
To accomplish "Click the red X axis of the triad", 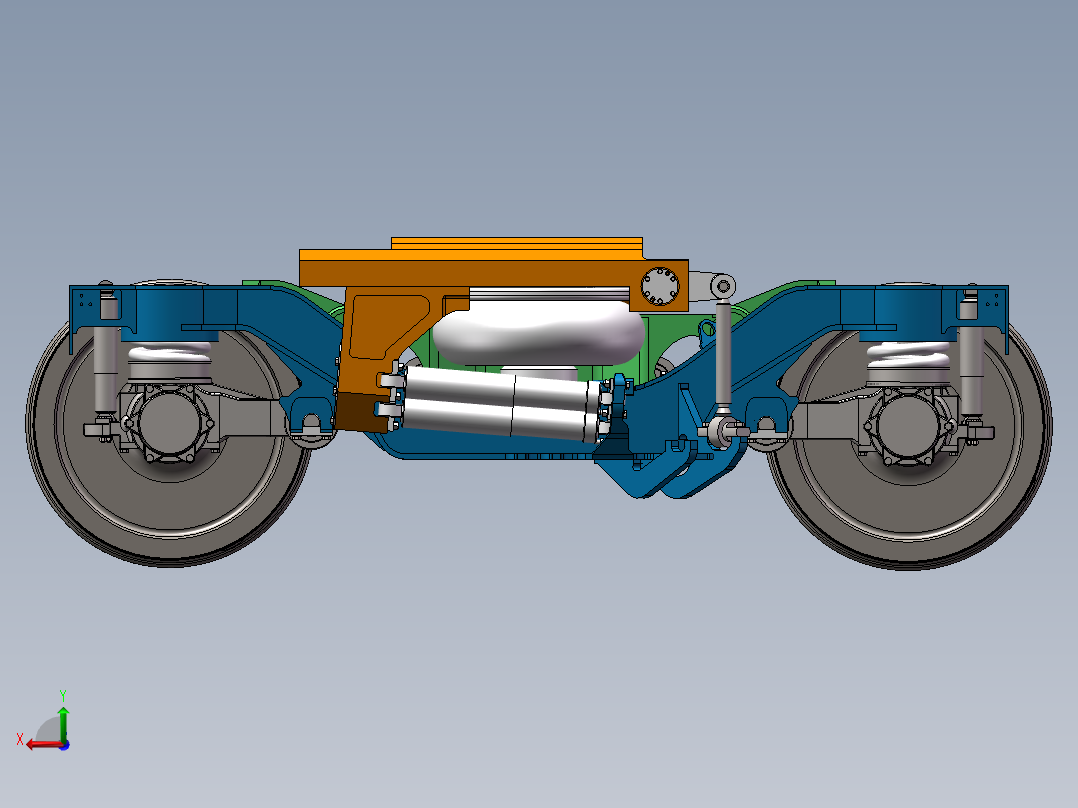I will pos(45,745).
